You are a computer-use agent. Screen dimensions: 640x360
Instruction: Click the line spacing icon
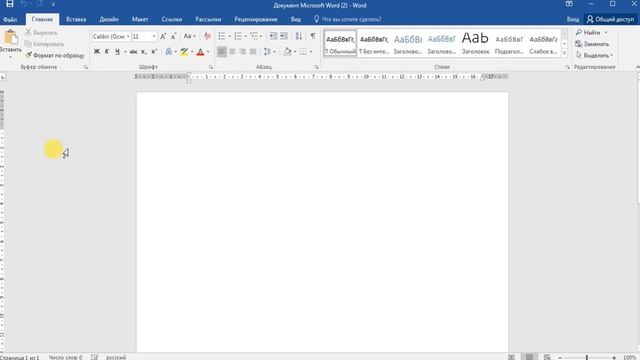point(267,51)
